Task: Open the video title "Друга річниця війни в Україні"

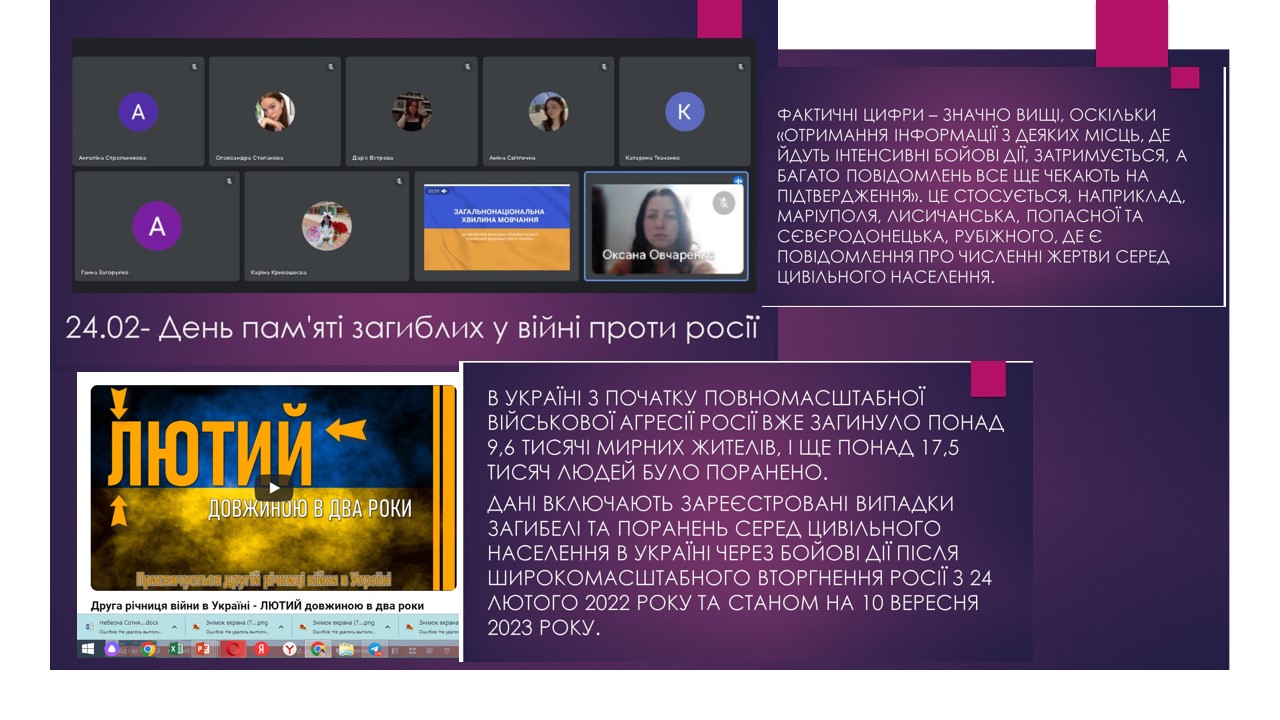Action: (x=257, y=605)
